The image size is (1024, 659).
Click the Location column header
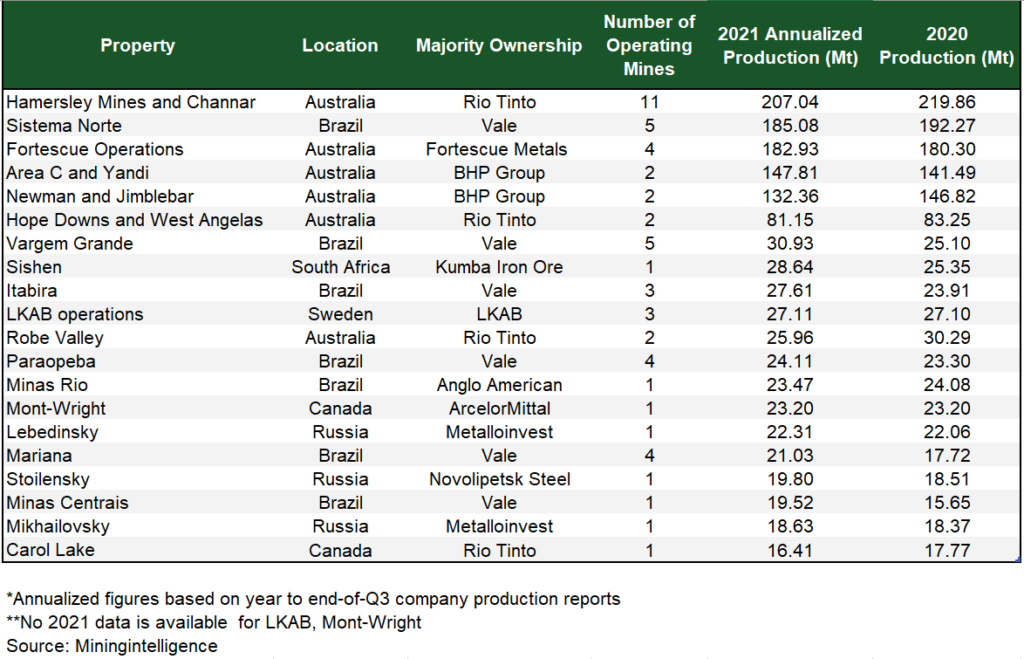tap(340, 46)
